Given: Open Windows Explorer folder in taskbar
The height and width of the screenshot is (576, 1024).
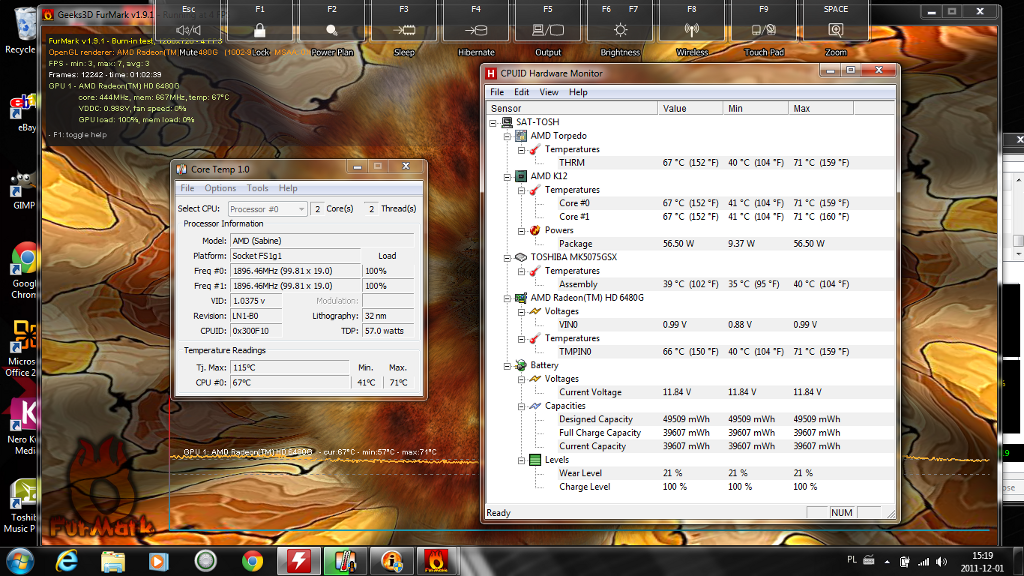Looking at the screenshot, I should [113, 561].
